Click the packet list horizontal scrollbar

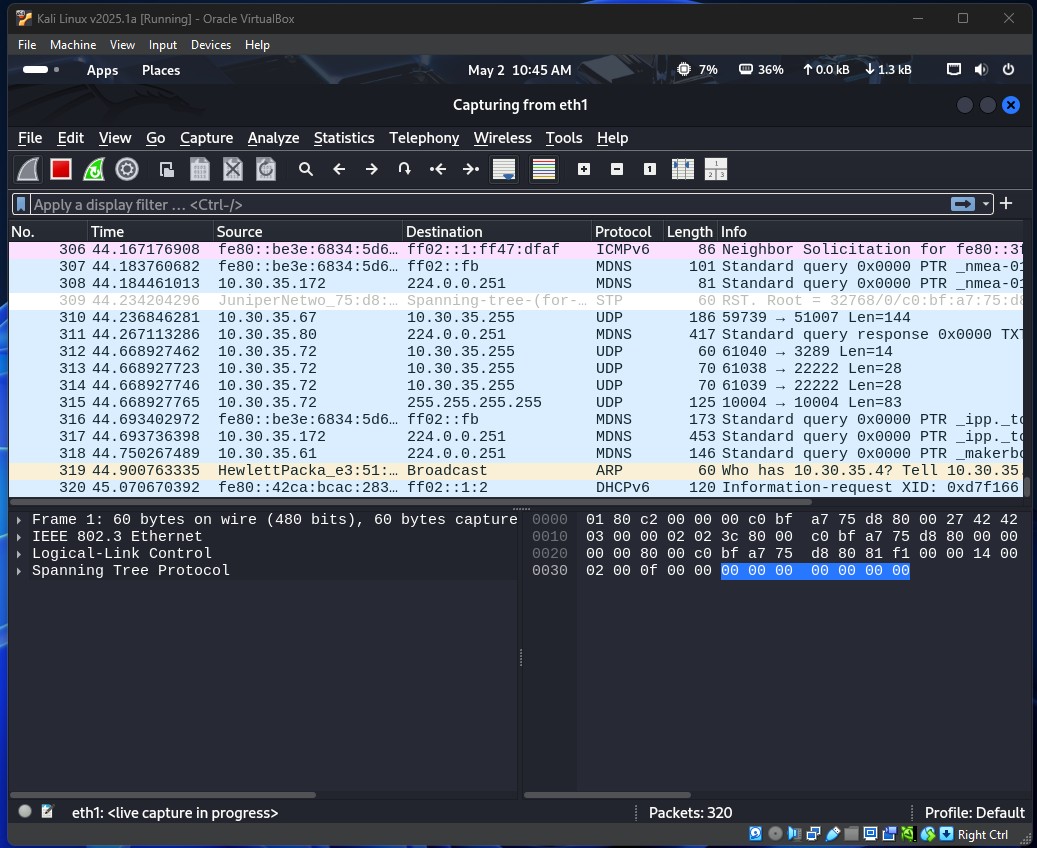(410, 502)
